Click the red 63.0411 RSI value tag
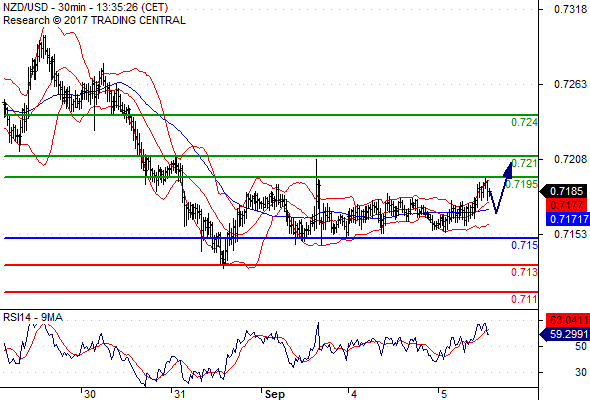The image size is (590, 400). tap(568, 320)
